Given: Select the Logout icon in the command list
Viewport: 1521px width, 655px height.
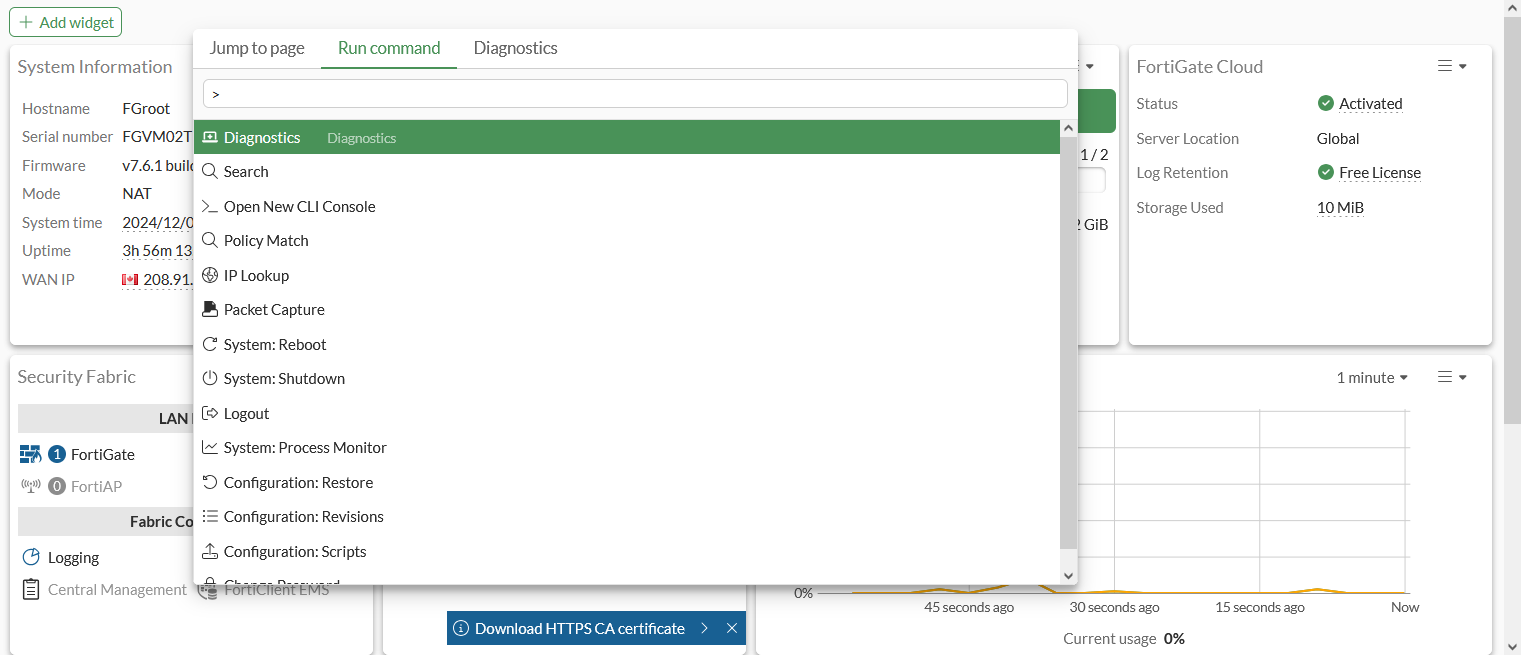Looking at the screenshot, I should coord(210,413).
